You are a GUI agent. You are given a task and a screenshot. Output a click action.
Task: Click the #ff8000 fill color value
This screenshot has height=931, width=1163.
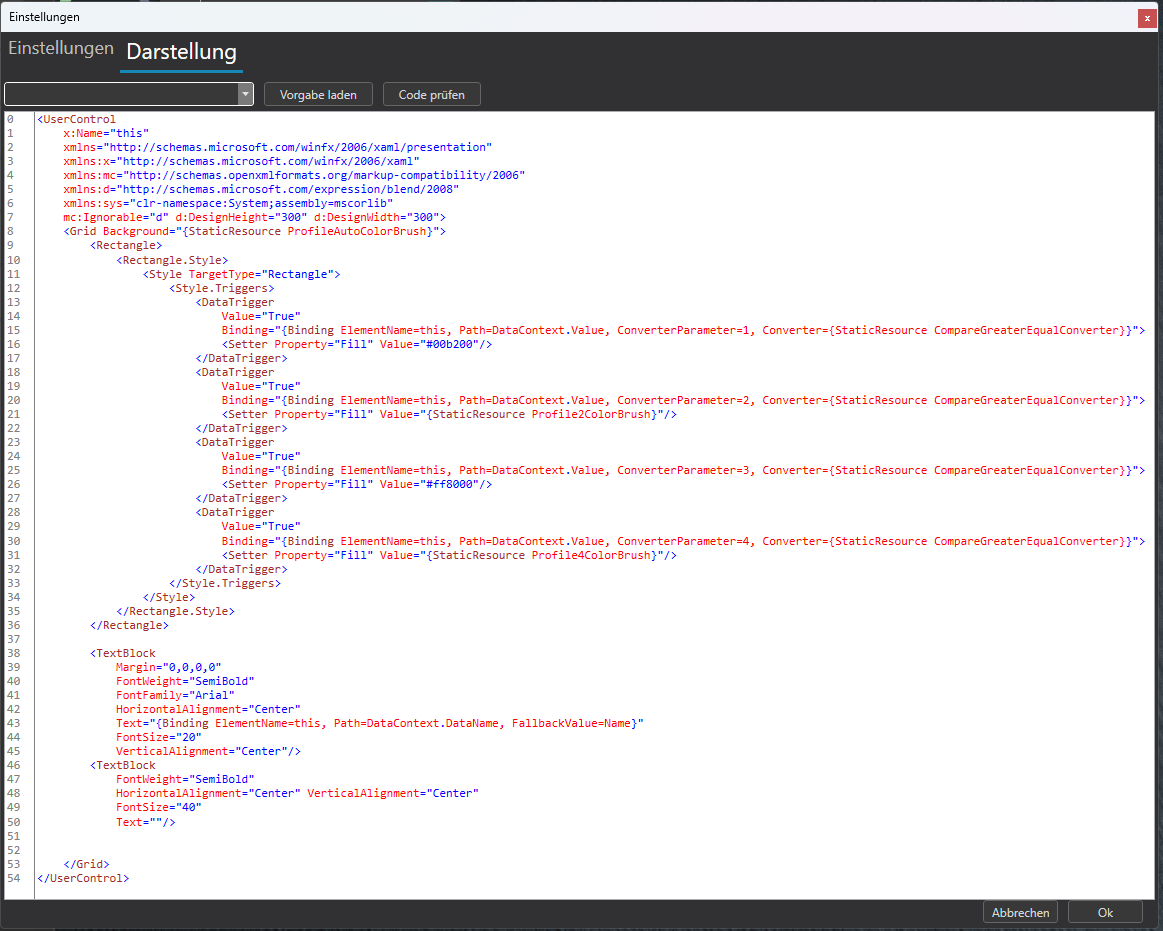pos(451,484)
